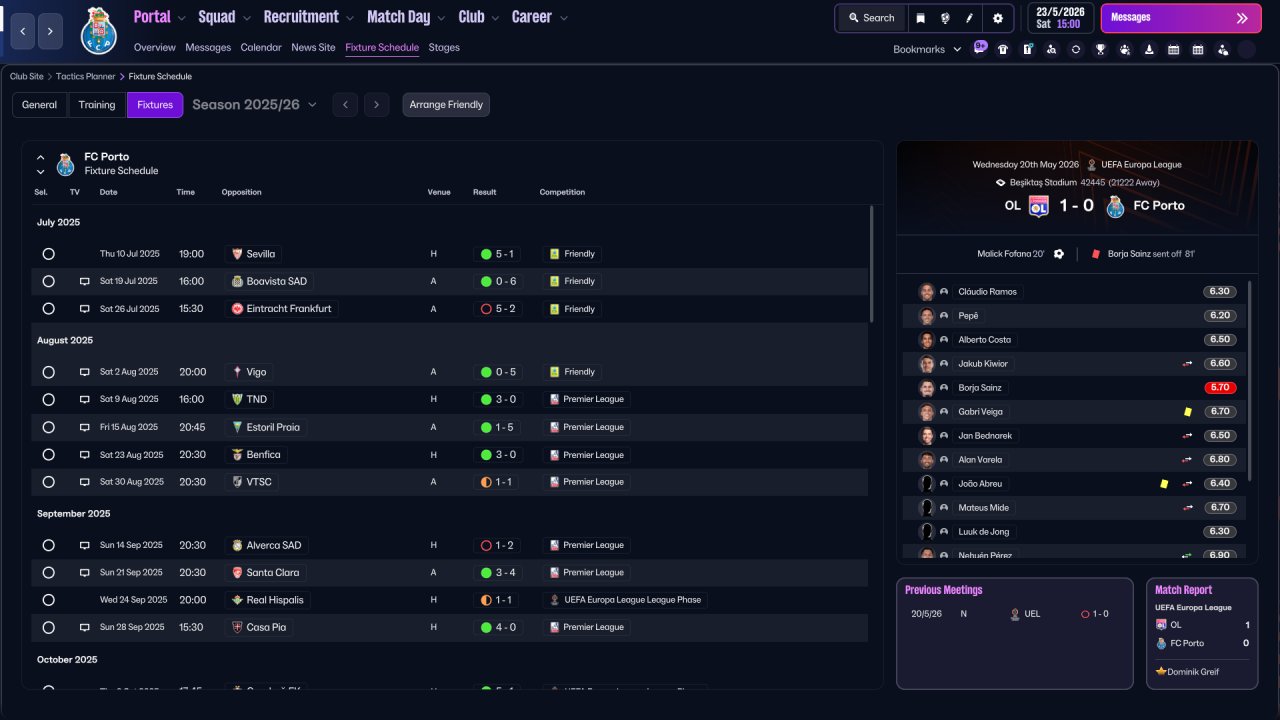Click the goal ball icon beside Malick Fofana
Image resolution: width=1280 pixels, height=720 pixels.
[1059, 254]
